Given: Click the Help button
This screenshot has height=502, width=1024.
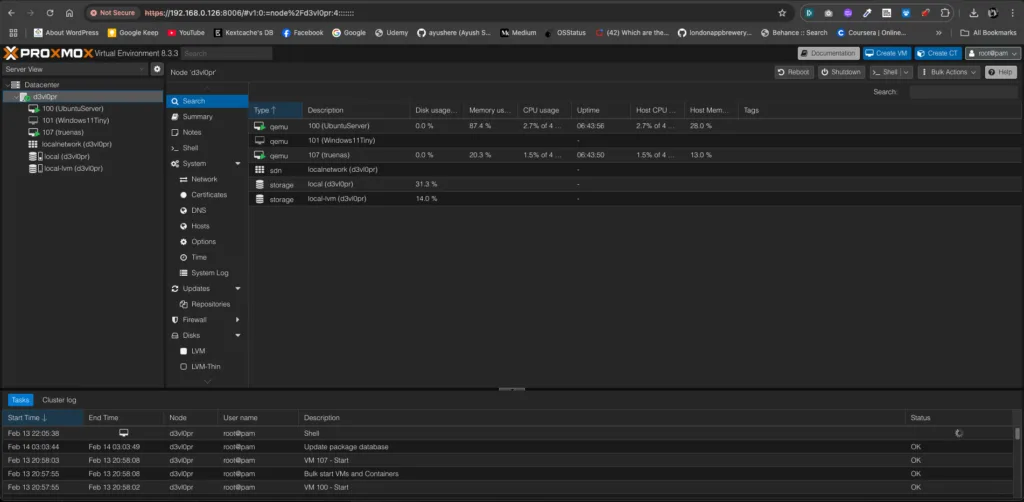Looking at the screenshot, I should click(1000, 72).
